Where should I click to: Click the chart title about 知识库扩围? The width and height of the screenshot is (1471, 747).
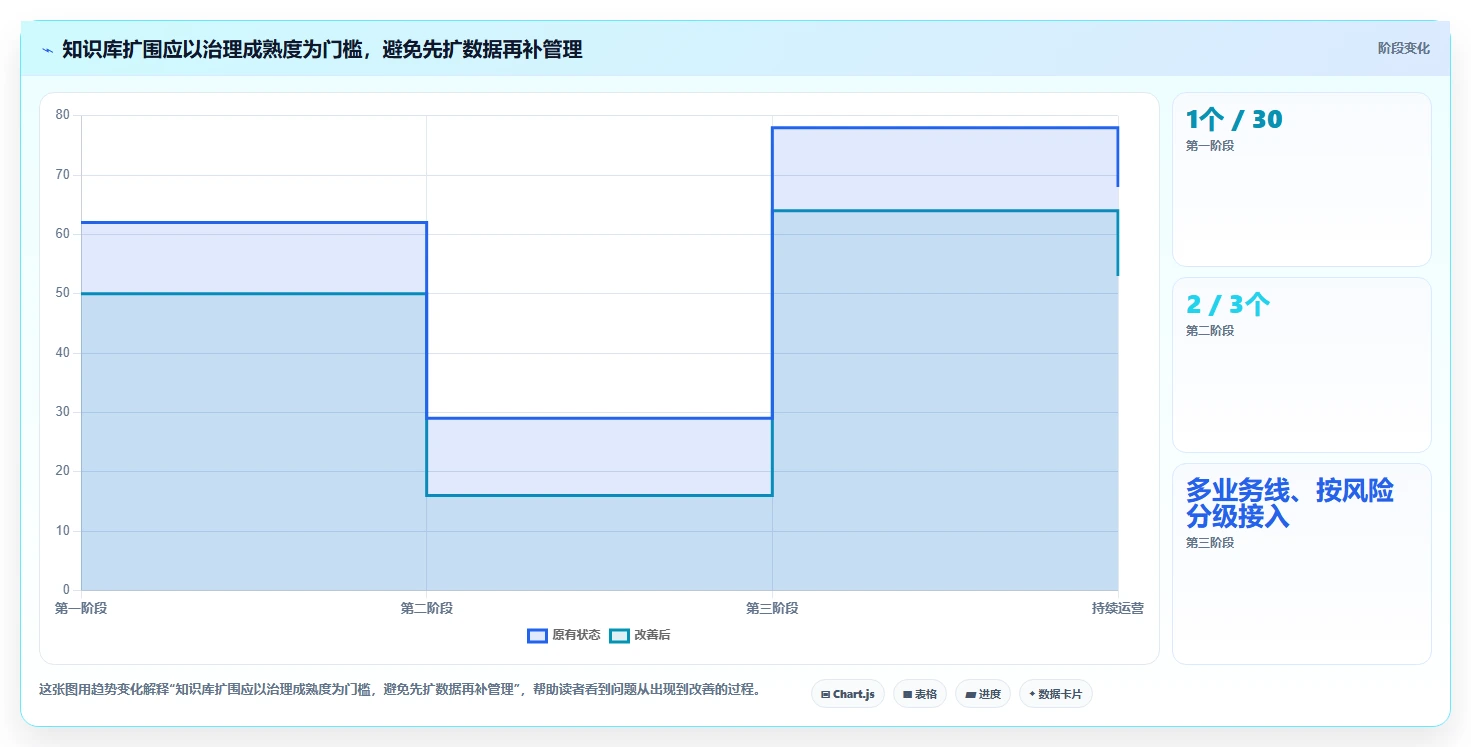[x=322, y=49]
